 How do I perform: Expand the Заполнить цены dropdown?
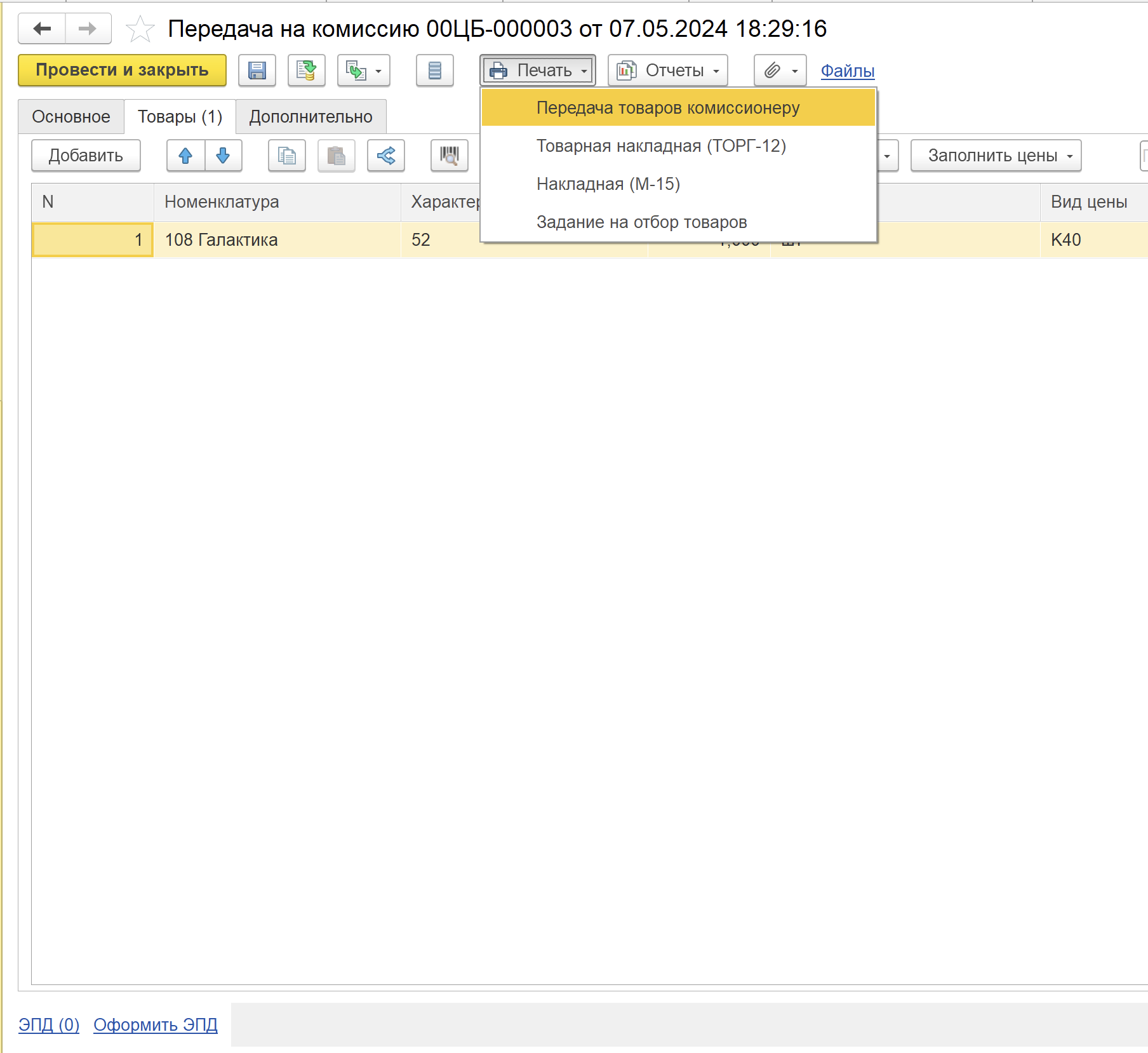click(995, 156)
